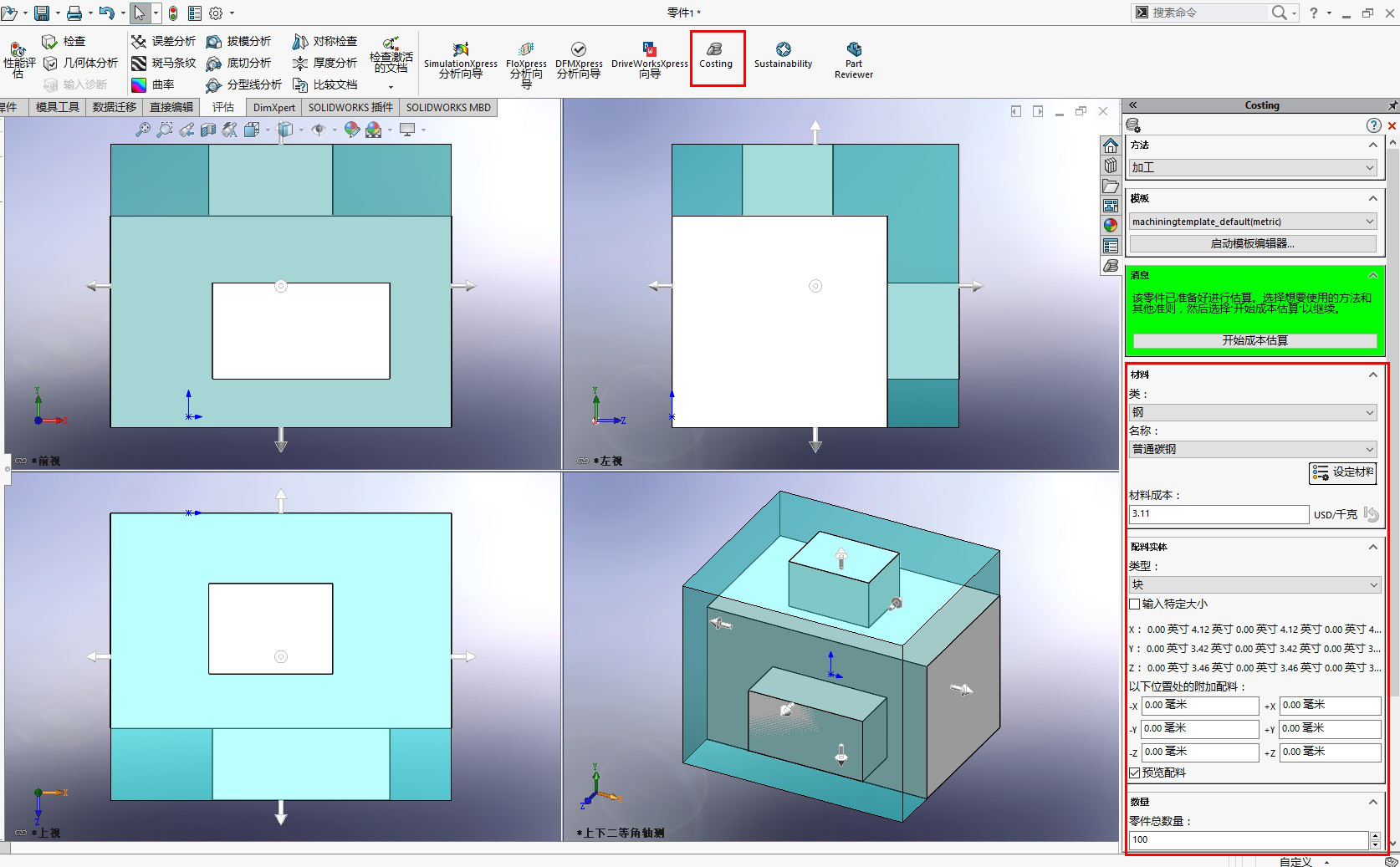Viewport: 1400px width, 867px height.
Task: Open the Part Reviewer tool
Action: pyautogui.click(x=853, y=60)
